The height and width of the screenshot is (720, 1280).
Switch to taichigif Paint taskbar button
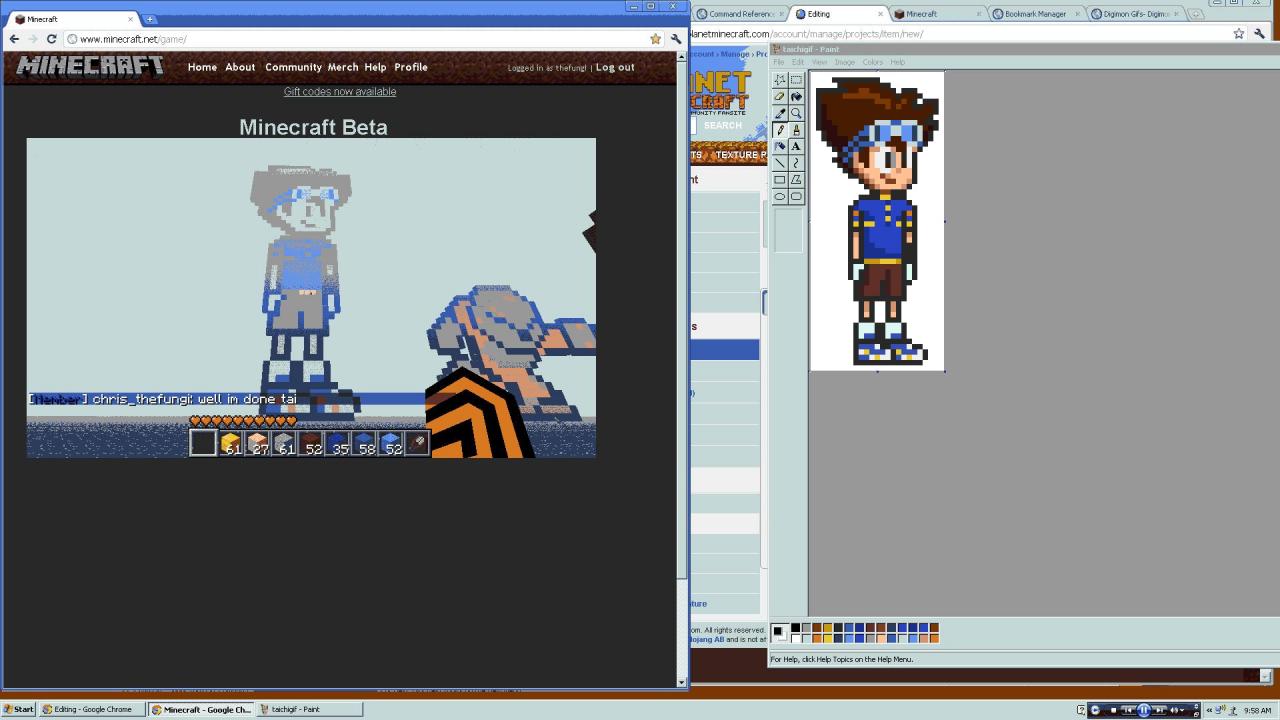tap(296, 709)
